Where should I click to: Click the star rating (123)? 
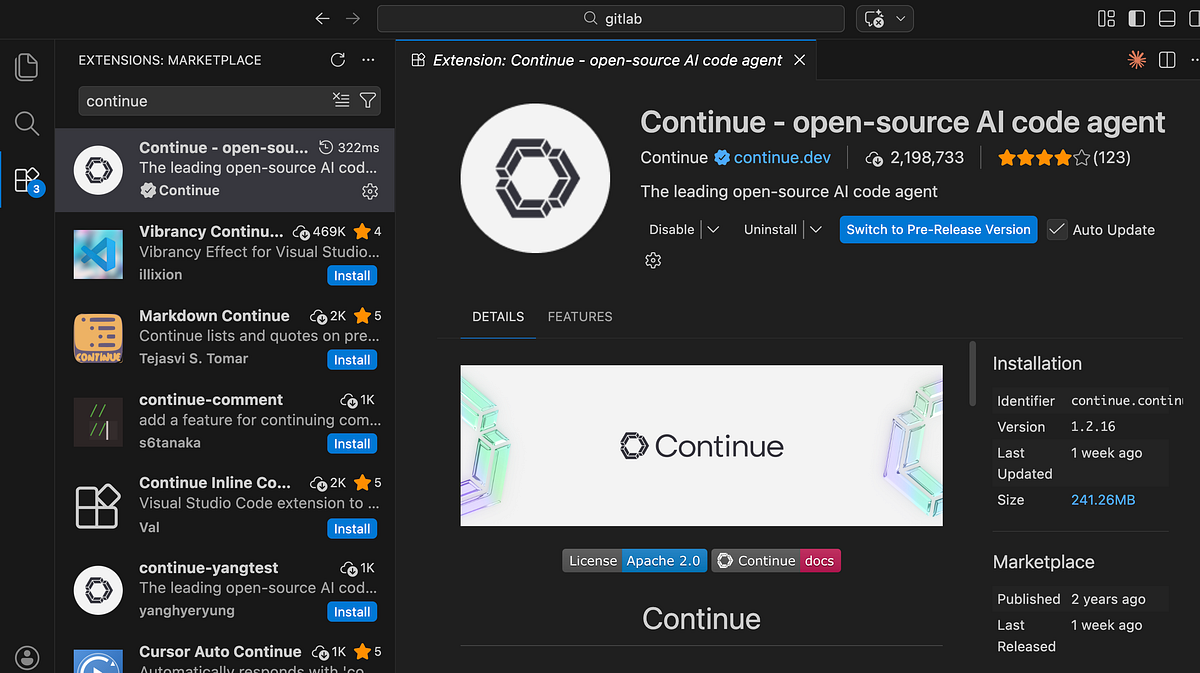(1064, 157)
